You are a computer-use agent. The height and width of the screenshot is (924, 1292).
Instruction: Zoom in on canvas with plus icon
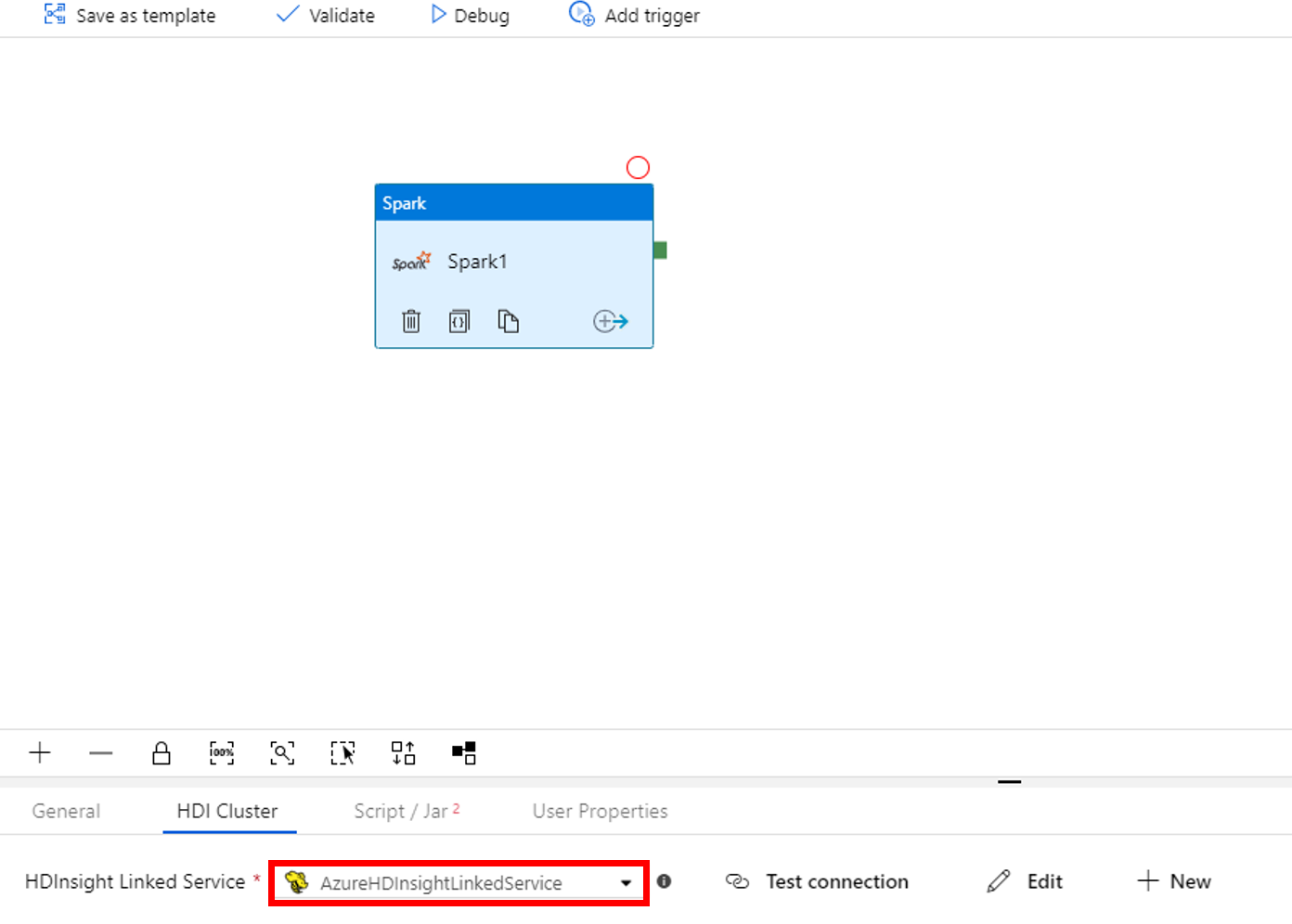pyautogui.click(x=40, y=752)
